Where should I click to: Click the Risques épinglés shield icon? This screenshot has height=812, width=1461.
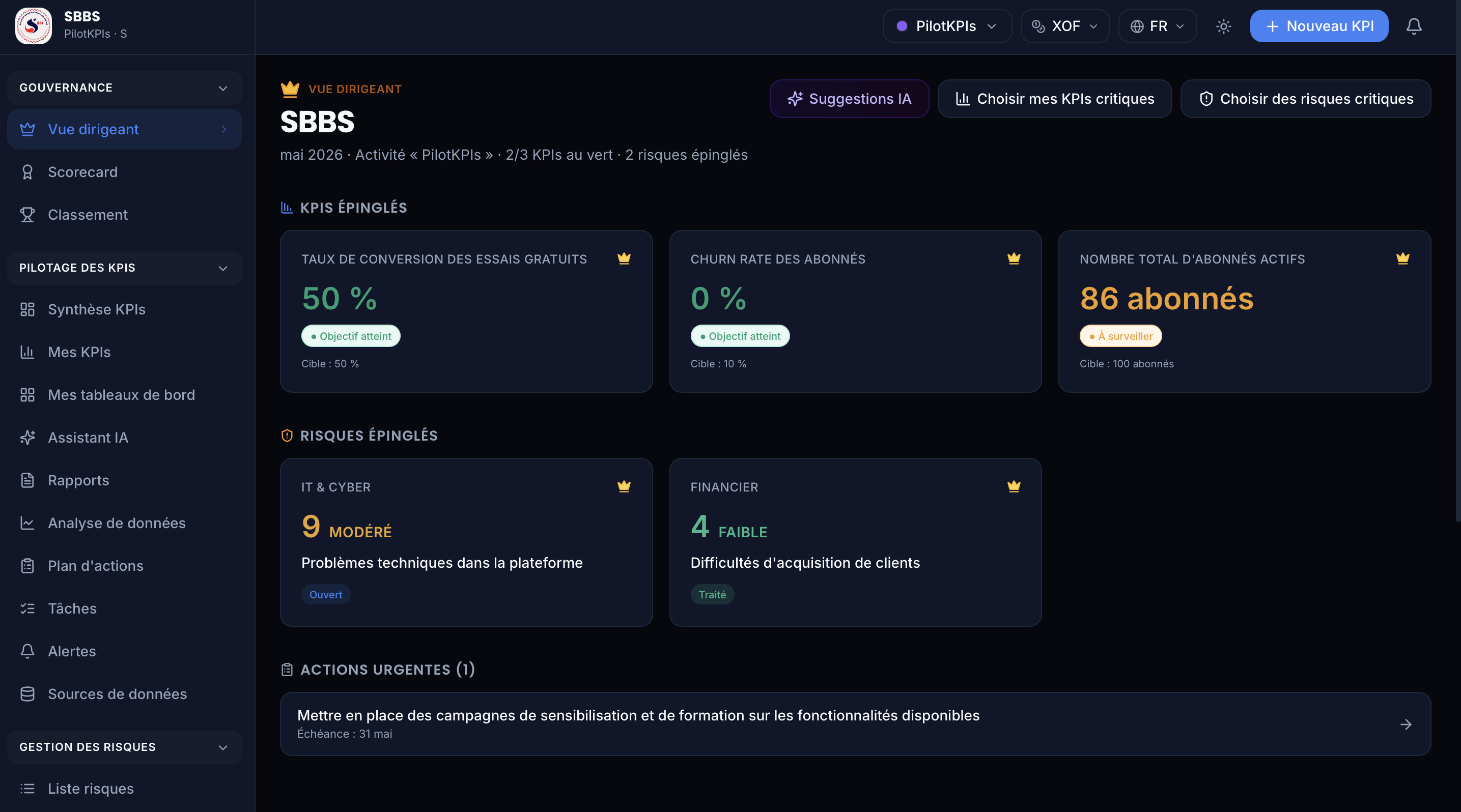[287, 435]
